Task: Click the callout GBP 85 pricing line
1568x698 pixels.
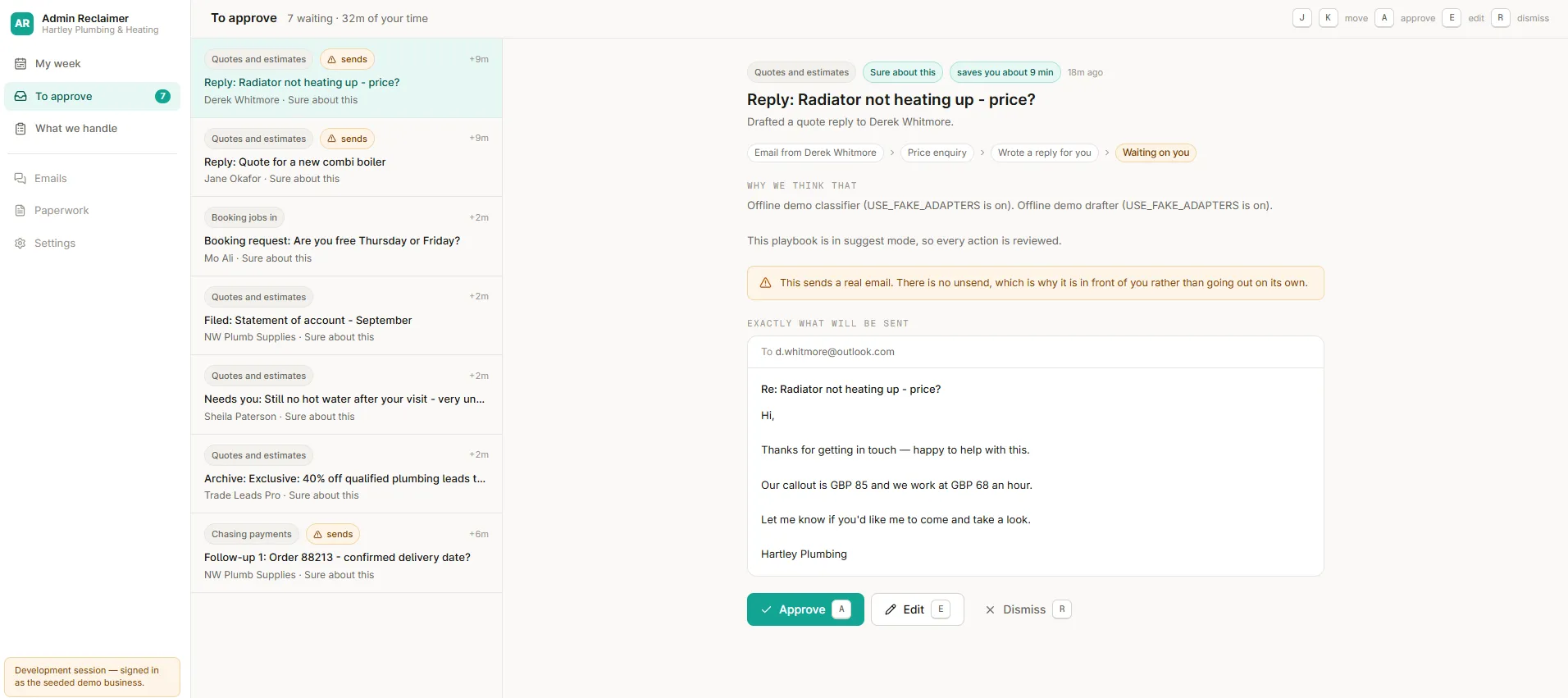Action: coord(896,486)
